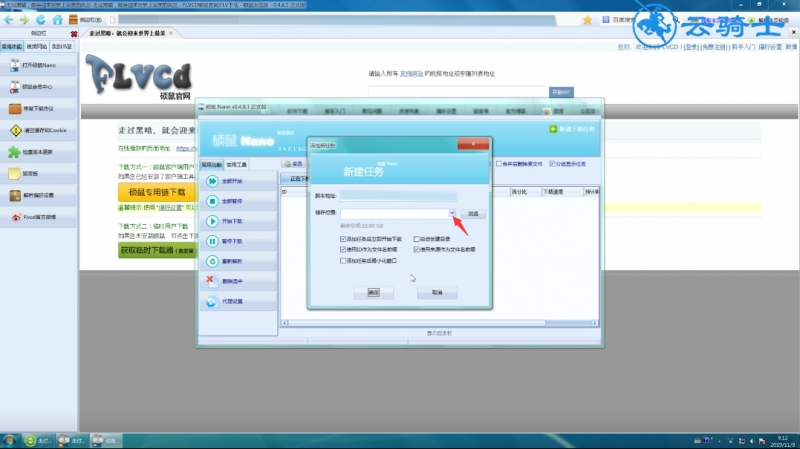This screenshot has width=800, height=449.
Task: Click the Windows Start button
Action: 9,440
